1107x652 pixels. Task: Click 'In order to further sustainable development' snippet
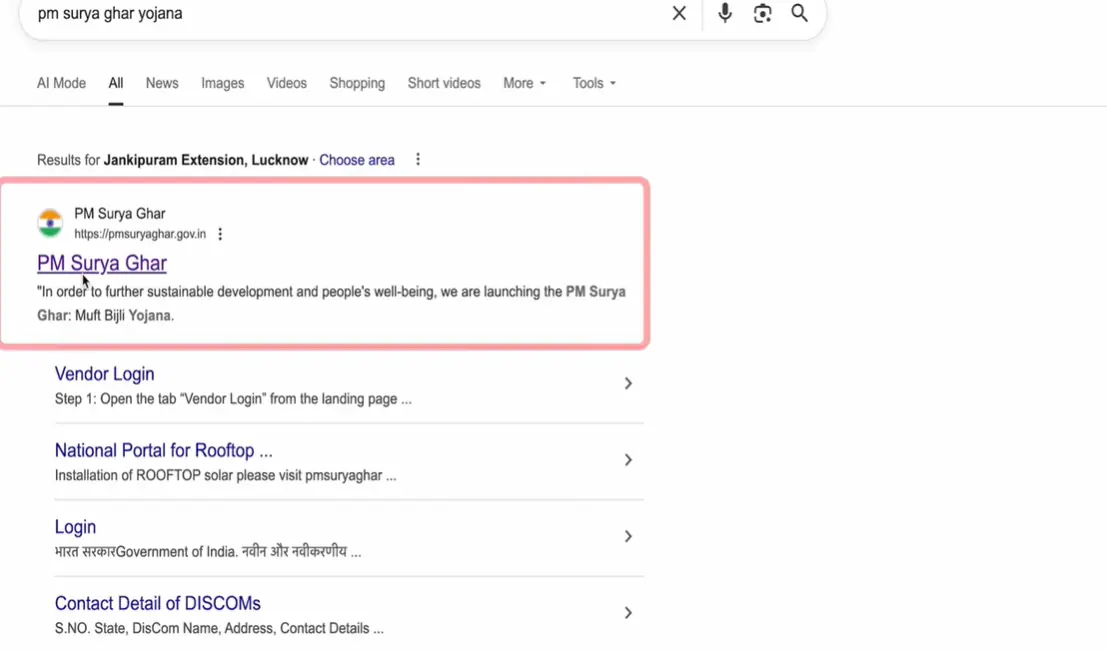click(x=331, y=303)
